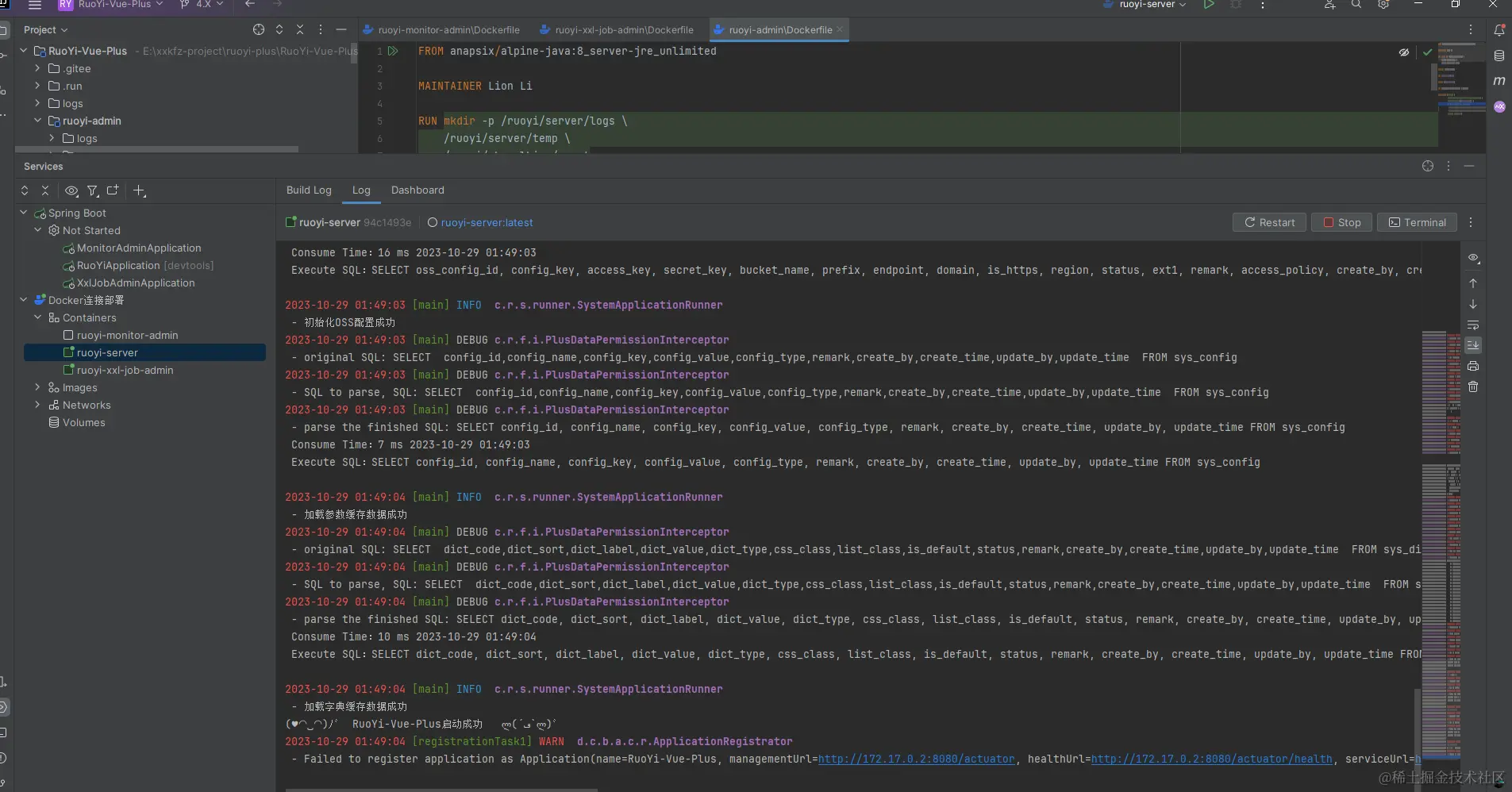Open the Project view dropdown
The image size is (1512, 792).
point(45,30)
